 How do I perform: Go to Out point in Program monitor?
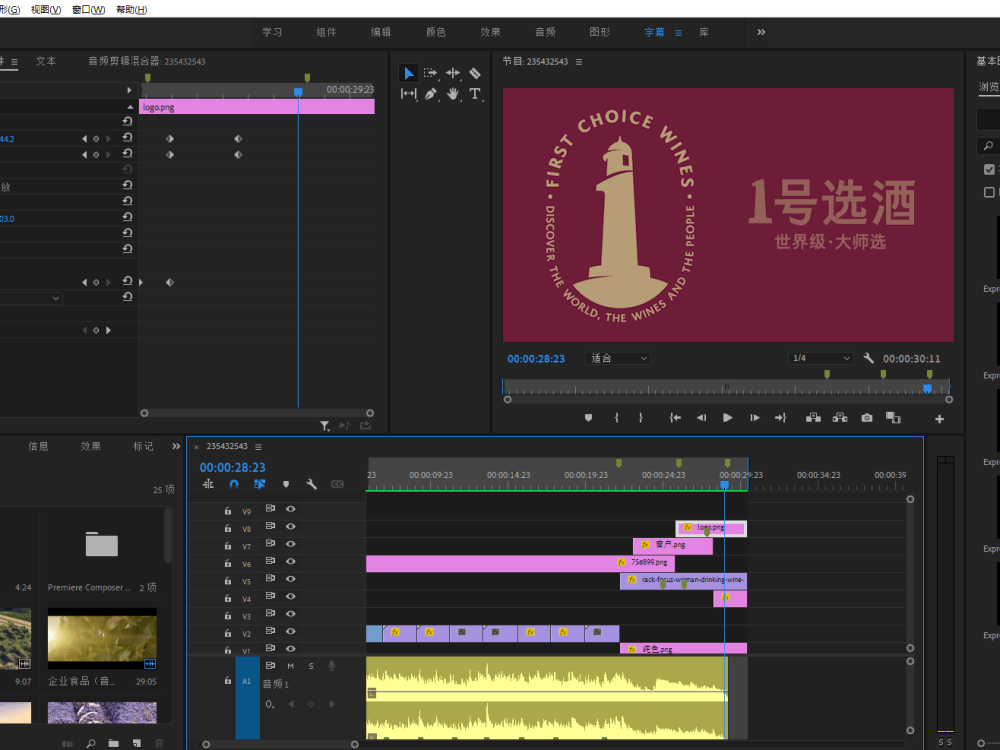pyautogui.click(x=781, y=418)
